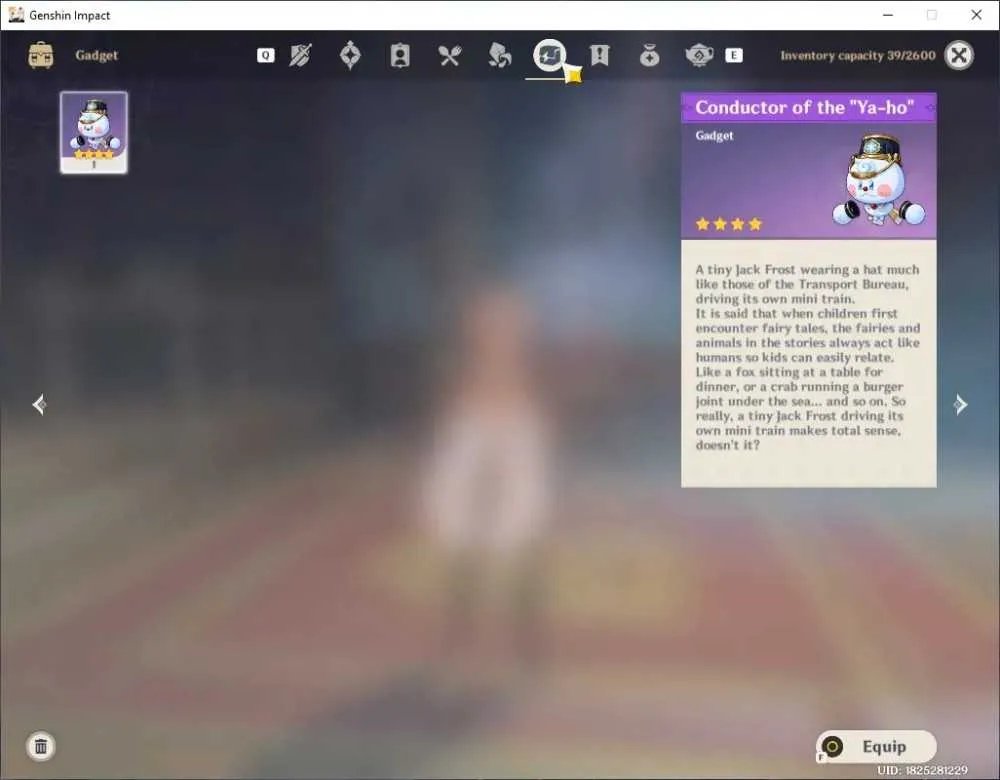Image resolution: width=1000 pixels, height=780 pixels.
Task: Select the highlighted Gadget tab icon
Action: (549, 55)
